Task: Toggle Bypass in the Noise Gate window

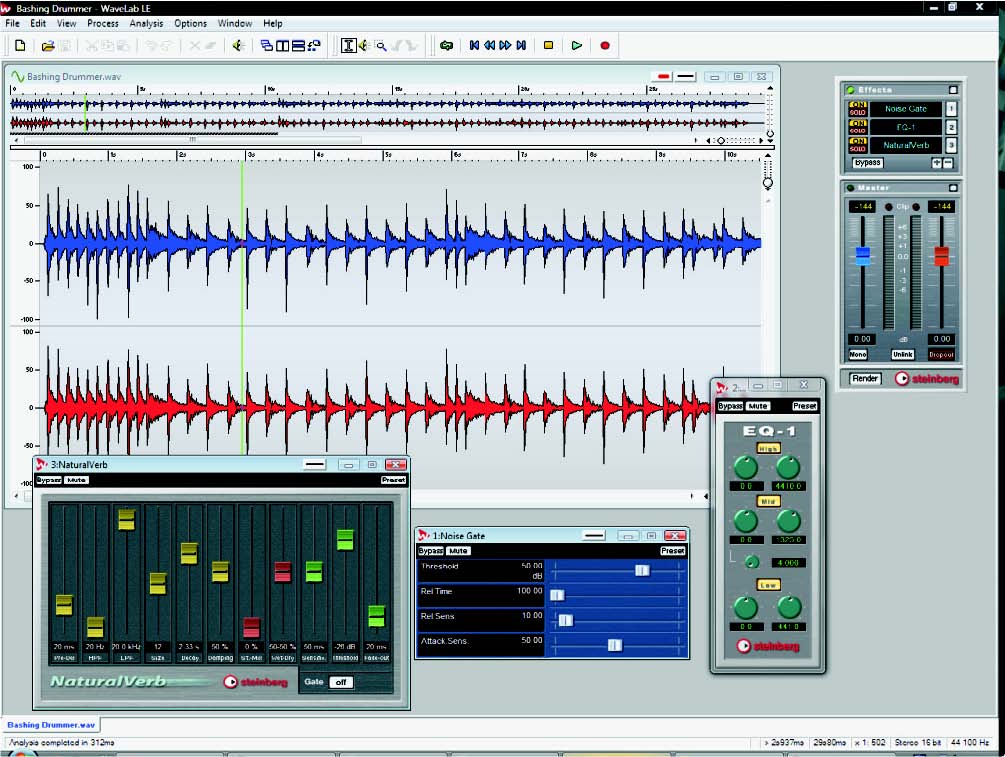Action: [431, 551]
